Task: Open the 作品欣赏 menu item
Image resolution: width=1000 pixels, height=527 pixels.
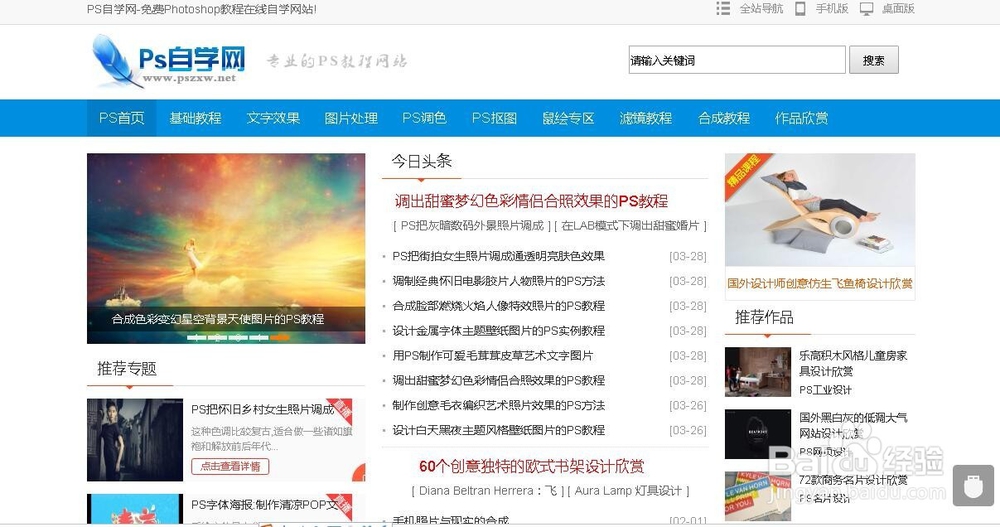Action: point(801,118)
